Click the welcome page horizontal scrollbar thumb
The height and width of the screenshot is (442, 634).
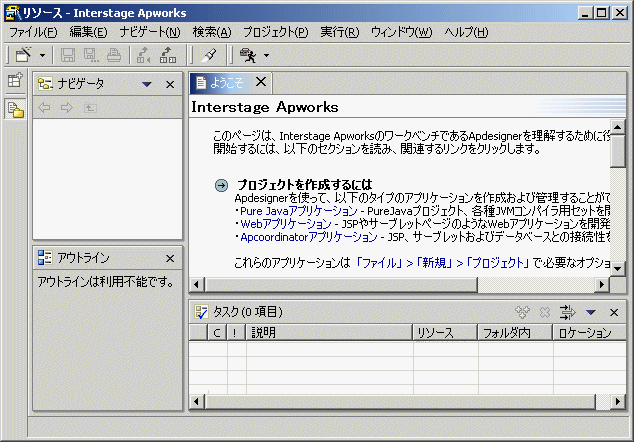point(341,285)
